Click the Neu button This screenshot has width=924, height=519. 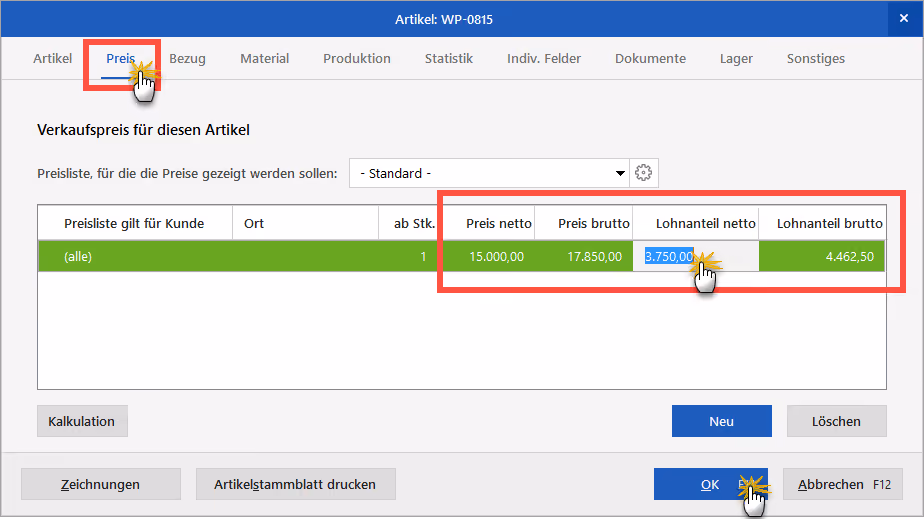click(x=721, y=421)
